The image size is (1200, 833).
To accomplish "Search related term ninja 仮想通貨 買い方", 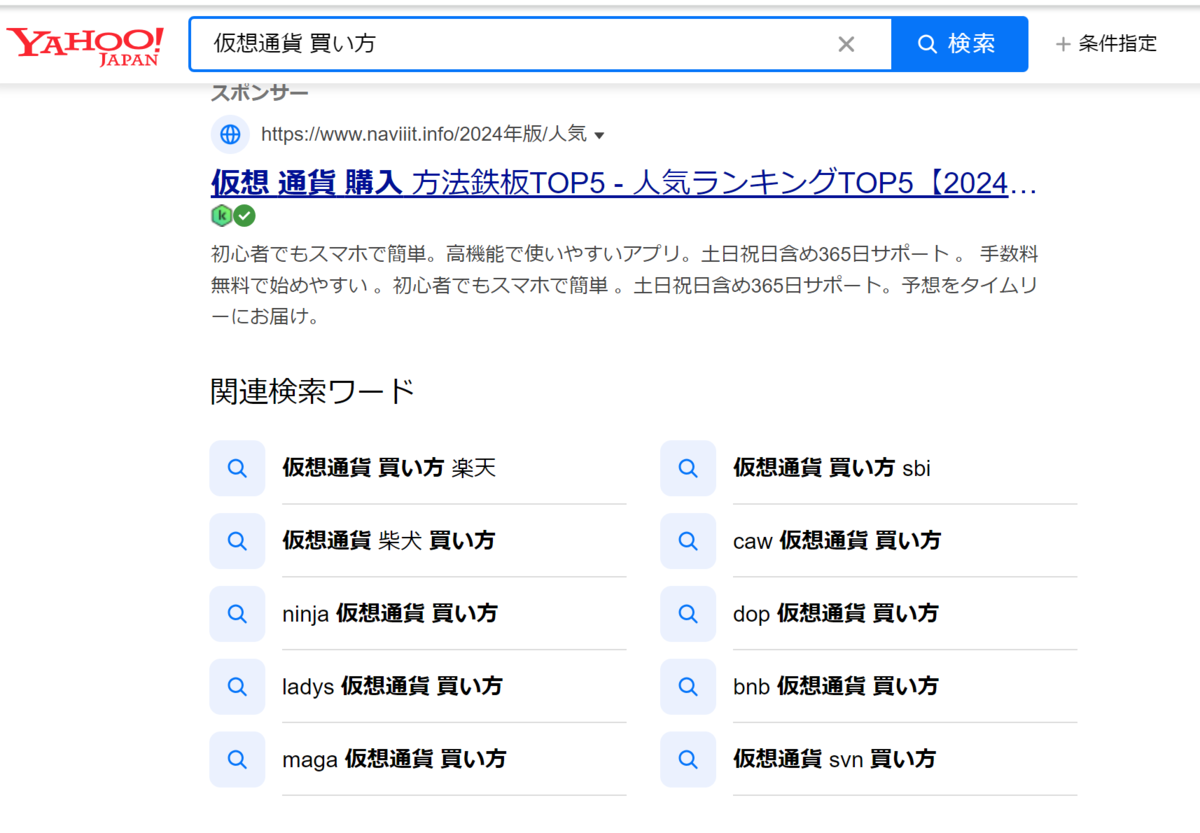I will (390, 614).
